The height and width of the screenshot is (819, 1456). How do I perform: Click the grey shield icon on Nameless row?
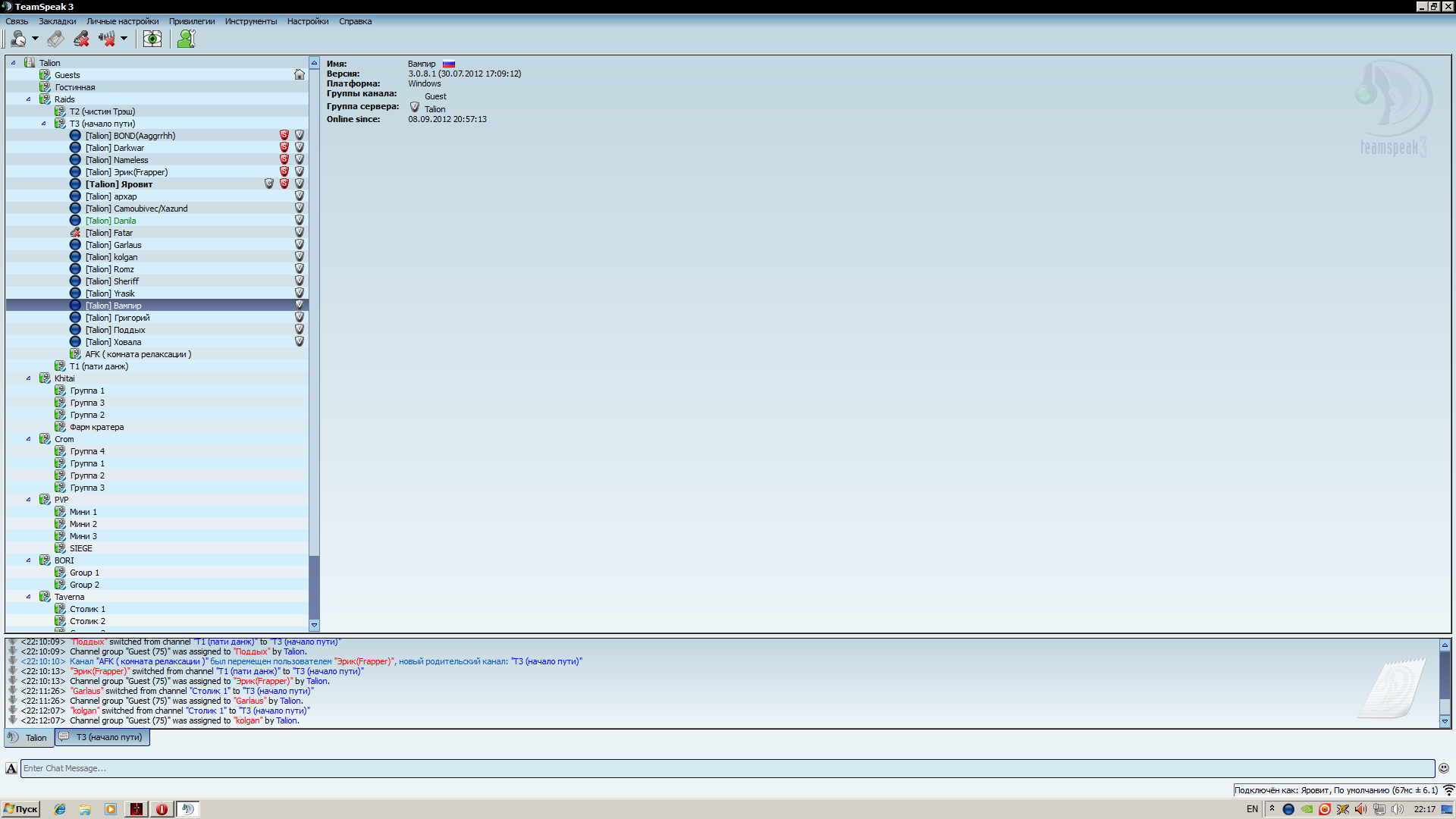click(x=300, y=159)
